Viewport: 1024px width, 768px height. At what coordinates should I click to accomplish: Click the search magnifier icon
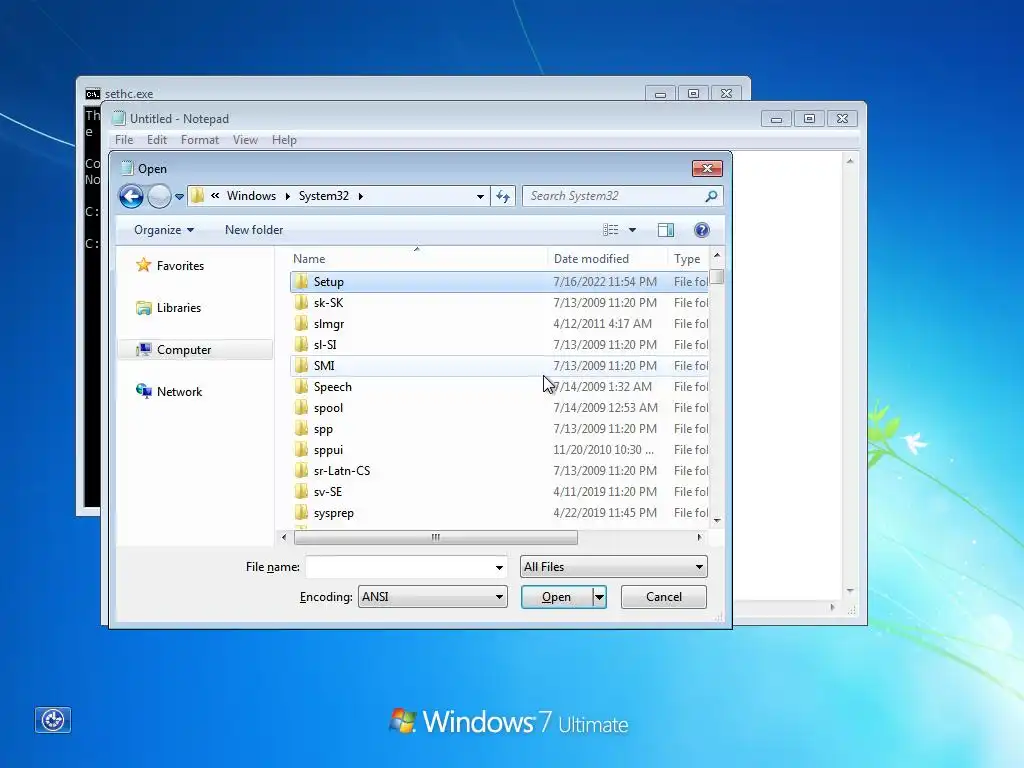711,196
